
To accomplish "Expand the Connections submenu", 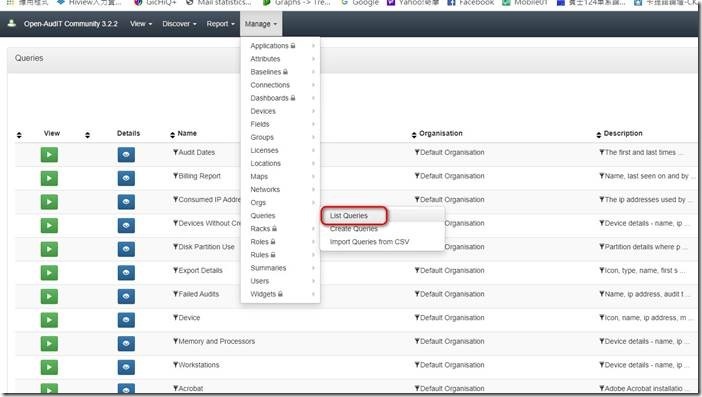I will click(x=280, y=85).
